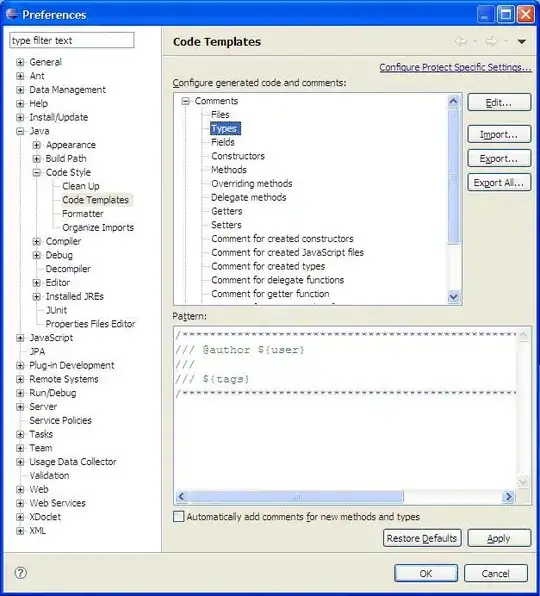
Task: Click the template list vertical scrollbar thumb
Action: (453, 177)
